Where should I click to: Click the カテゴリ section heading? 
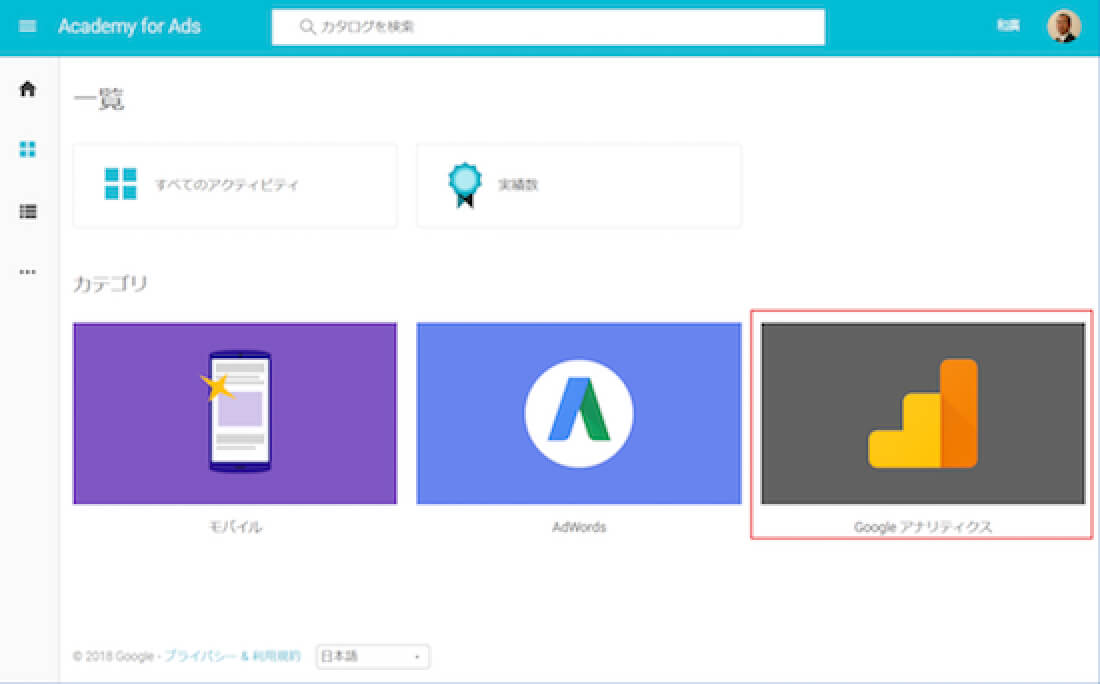(x=110, y=283)
